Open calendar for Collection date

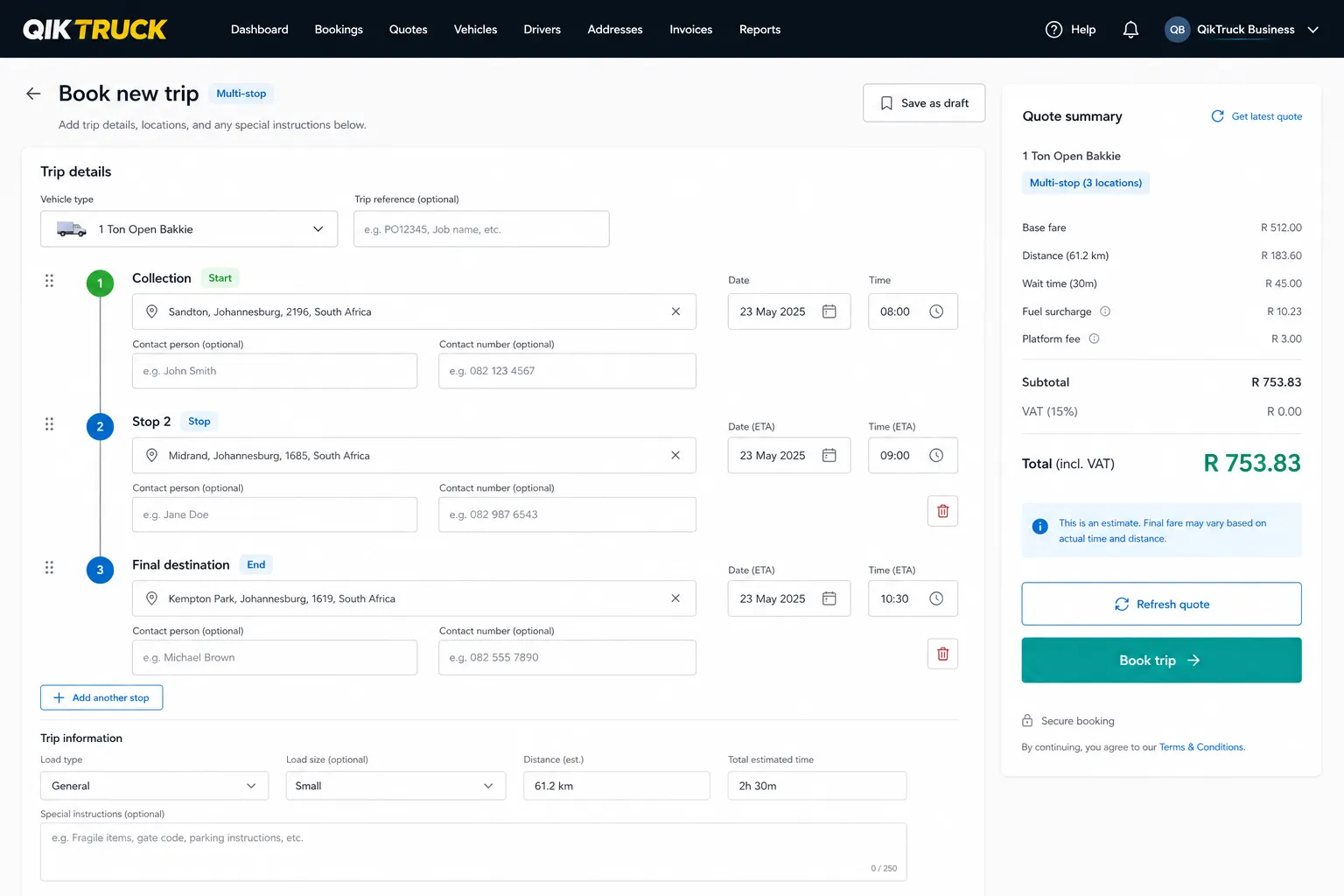[x=829, y=311]
